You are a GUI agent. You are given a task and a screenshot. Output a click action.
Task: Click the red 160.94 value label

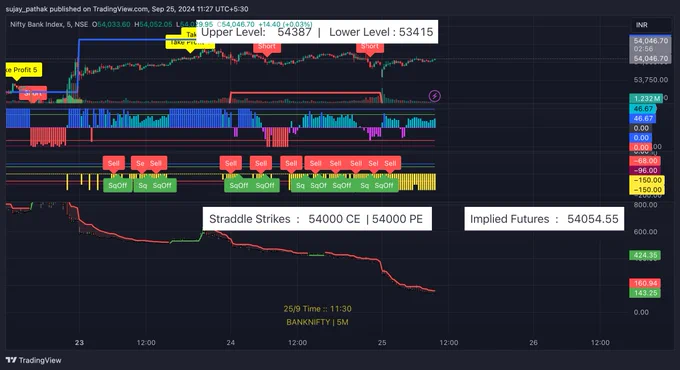pyautogui.click(x=645, y=283)
